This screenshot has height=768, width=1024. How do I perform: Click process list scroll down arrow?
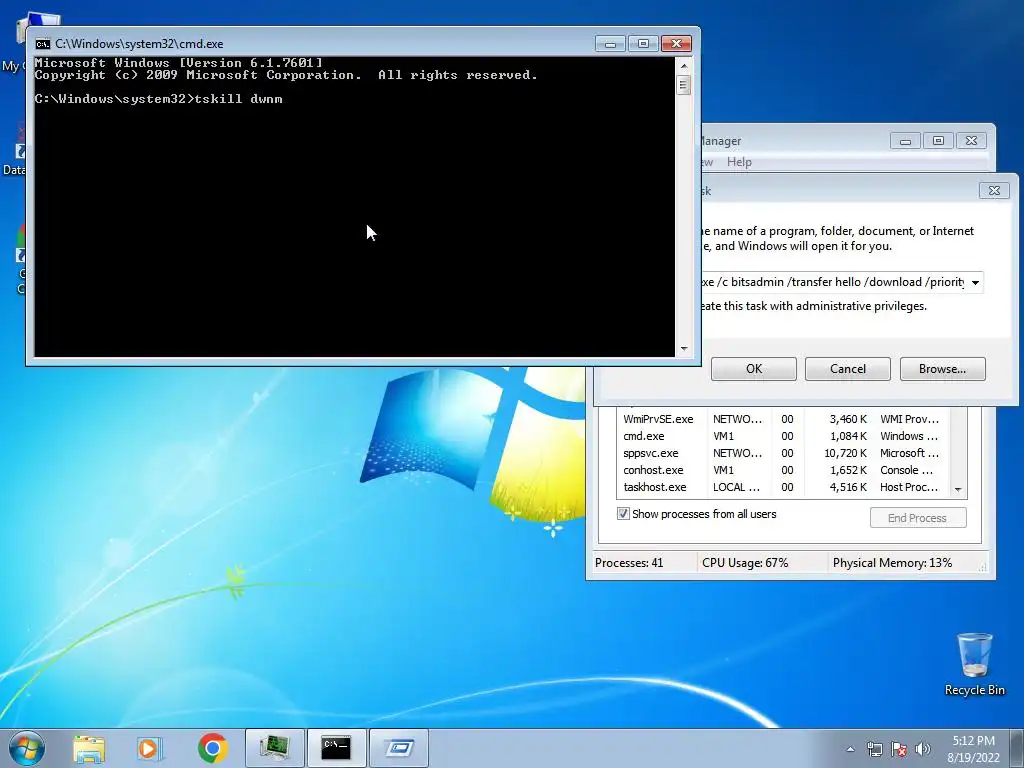(x=958, y=489)
